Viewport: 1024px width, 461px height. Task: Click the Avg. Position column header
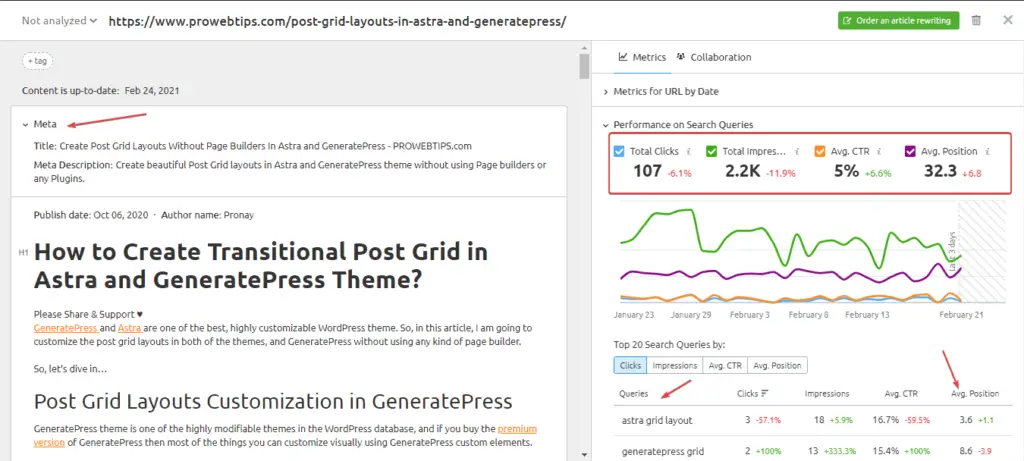pos(975,394)
